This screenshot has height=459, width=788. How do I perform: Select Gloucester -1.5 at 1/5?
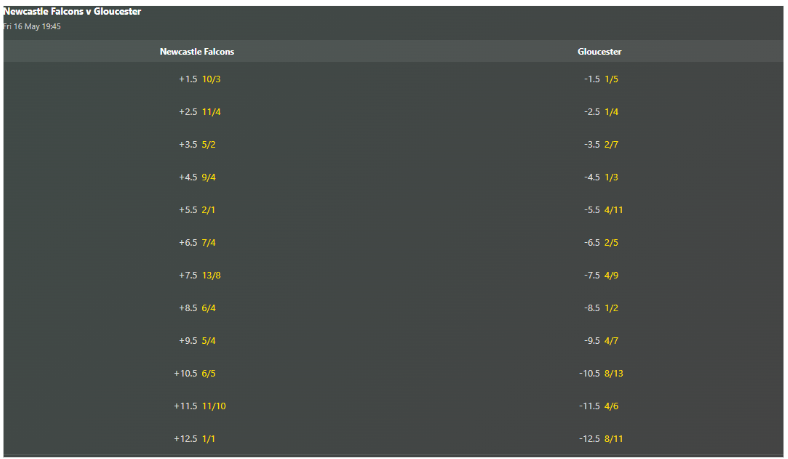point(601,79)
